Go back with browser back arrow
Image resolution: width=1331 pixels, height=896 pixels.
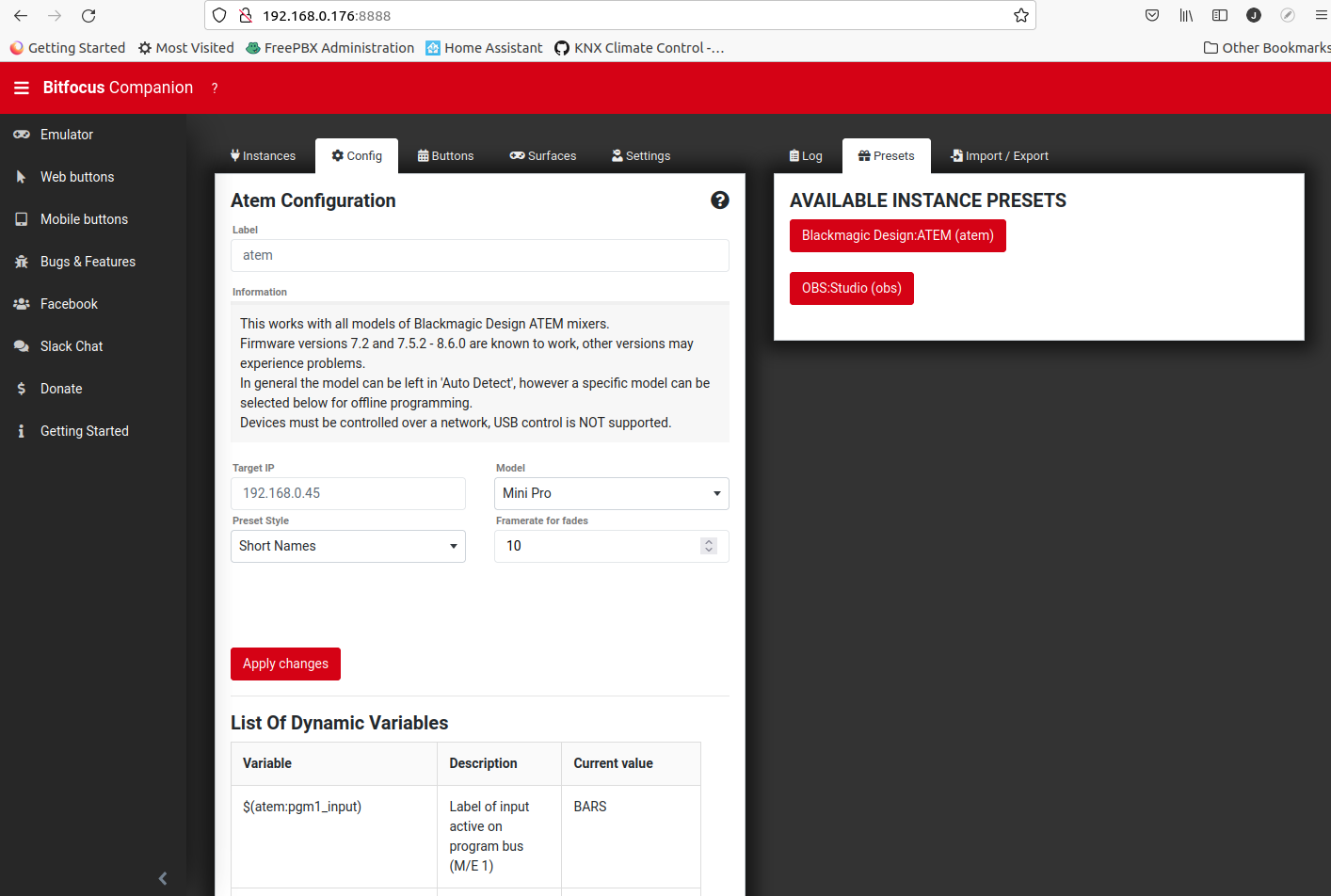point(21,16)
